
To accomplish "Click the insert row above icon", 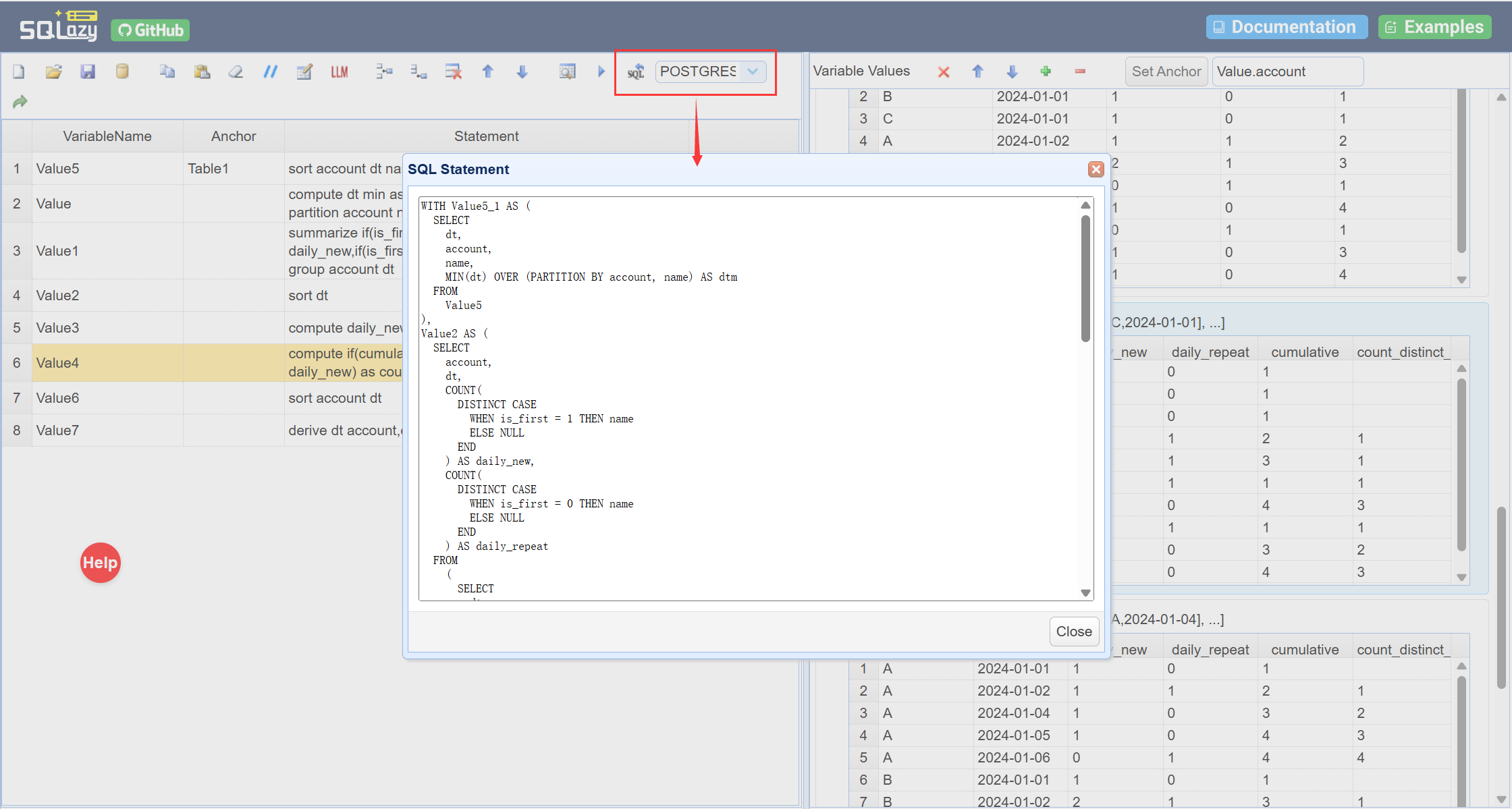I will (x=384, y=72).
